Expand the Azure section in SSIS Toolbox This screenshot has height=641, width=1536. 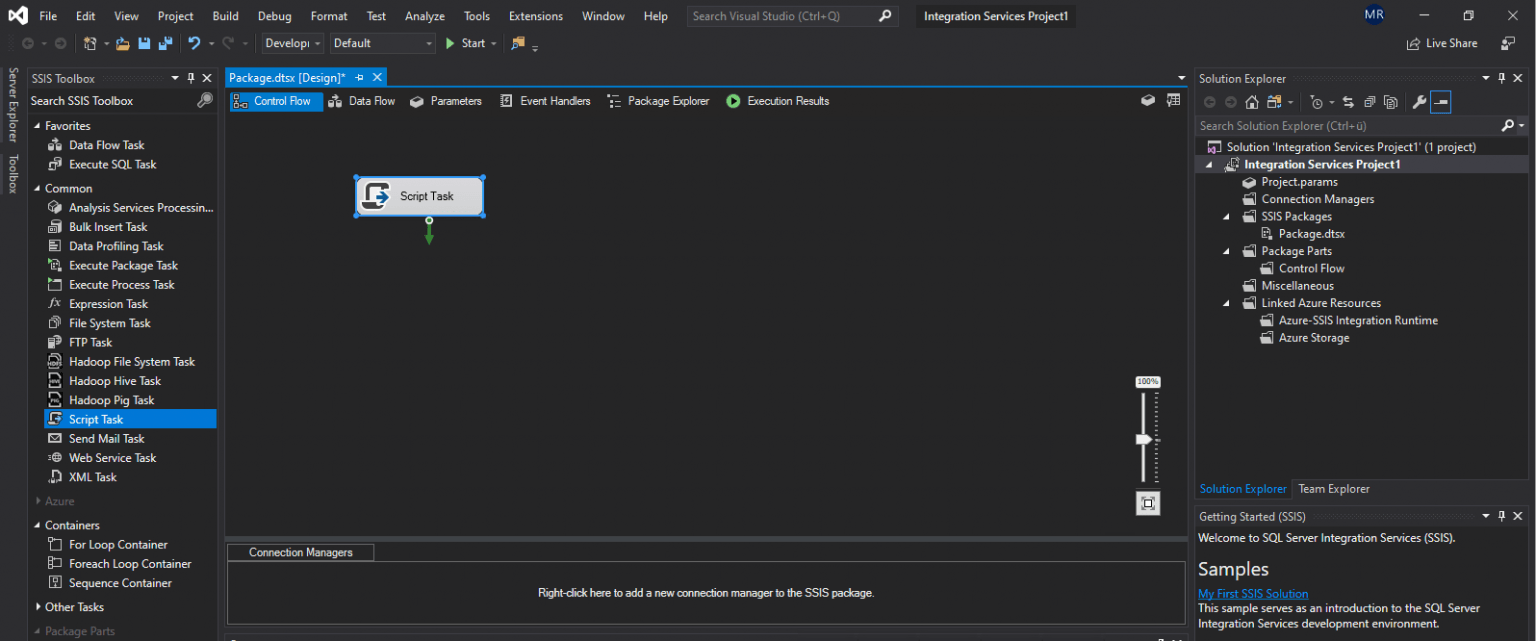click(x=38, y=501)
